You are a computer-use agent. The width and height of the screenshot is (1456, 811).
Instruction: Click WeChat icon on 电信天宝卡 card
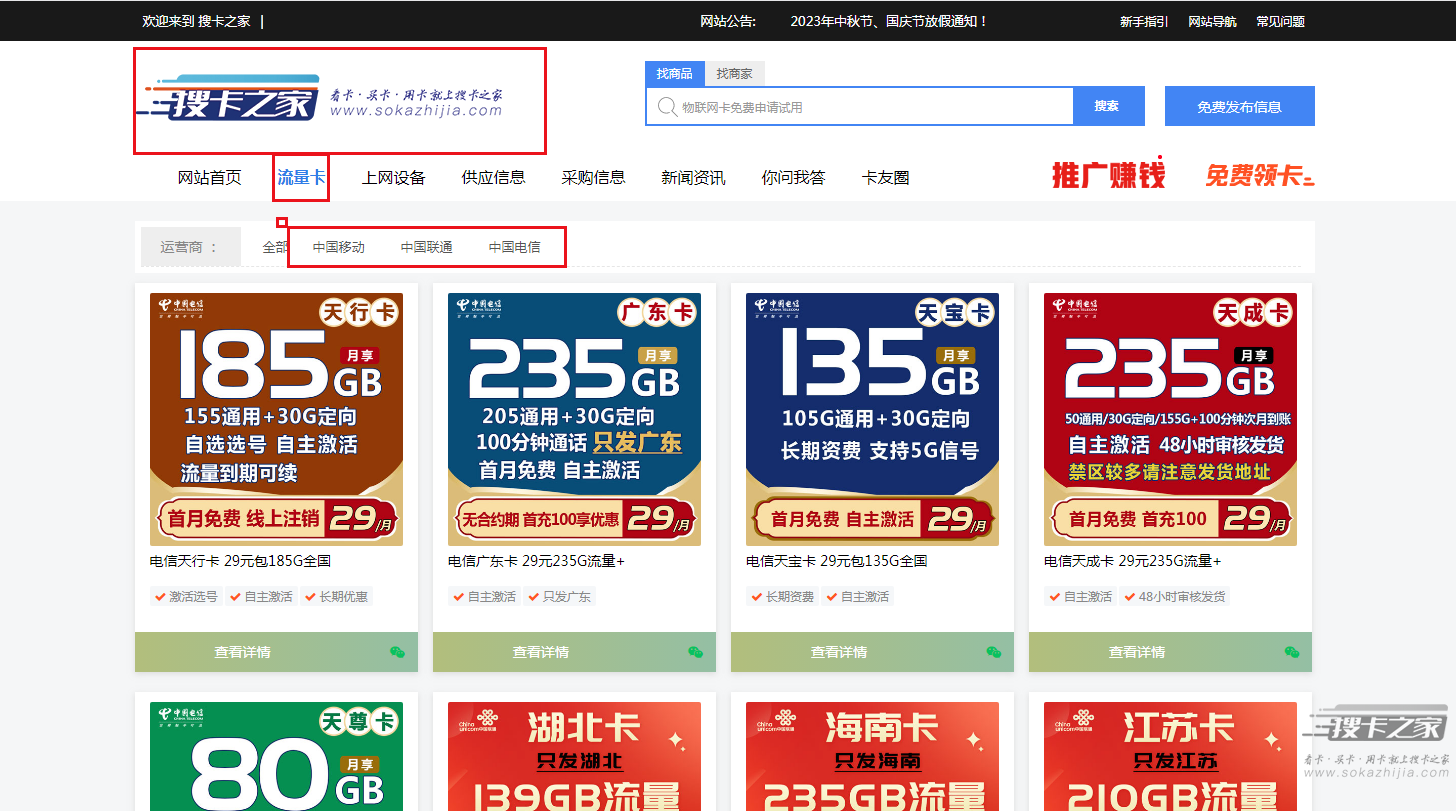993,652
